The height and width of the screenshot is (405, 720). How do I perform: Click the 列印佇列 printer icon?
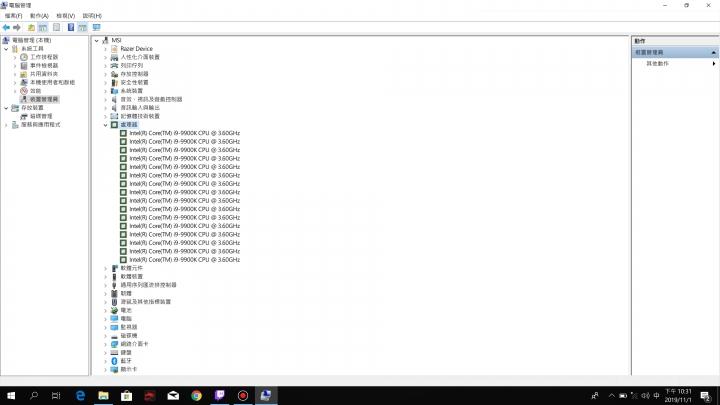click(114, 66)
